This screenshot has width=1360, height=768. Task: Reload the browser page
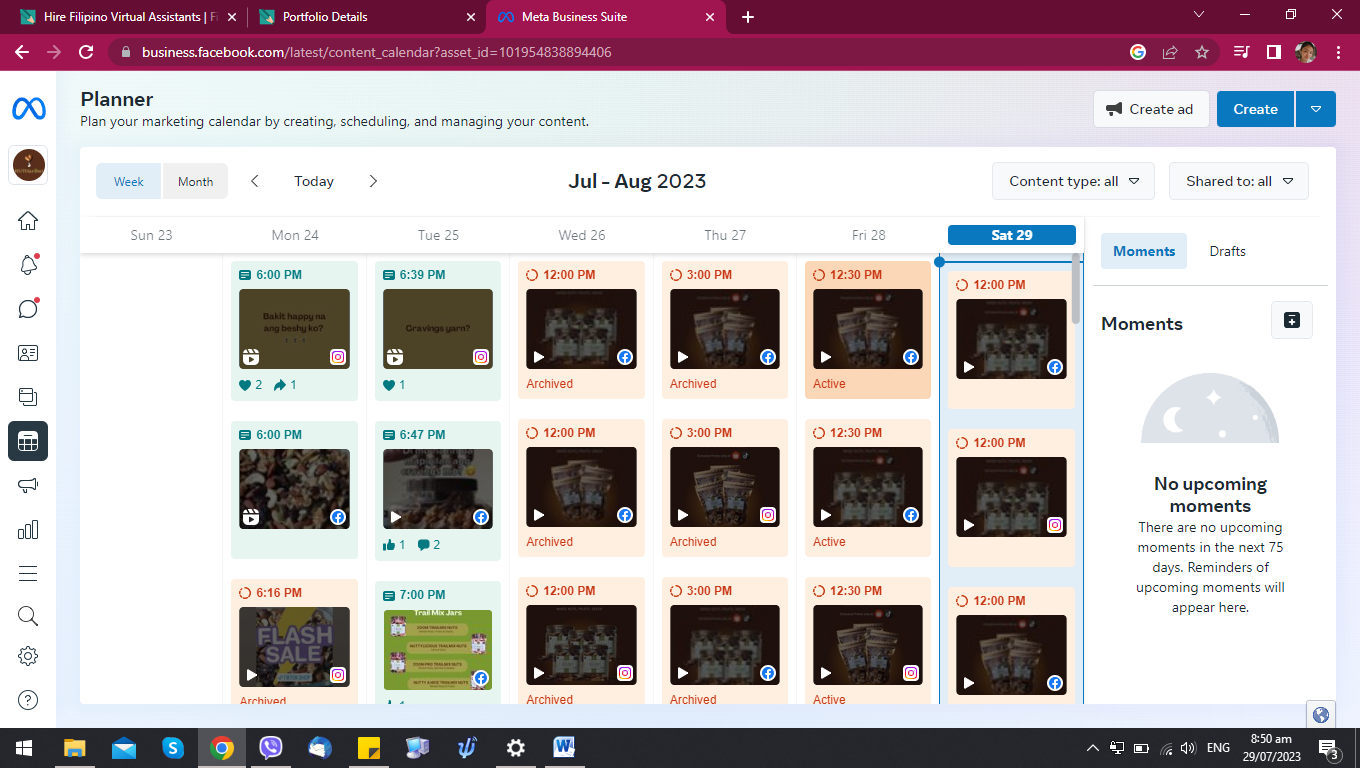pyautogui.click(x=86, y=52)
